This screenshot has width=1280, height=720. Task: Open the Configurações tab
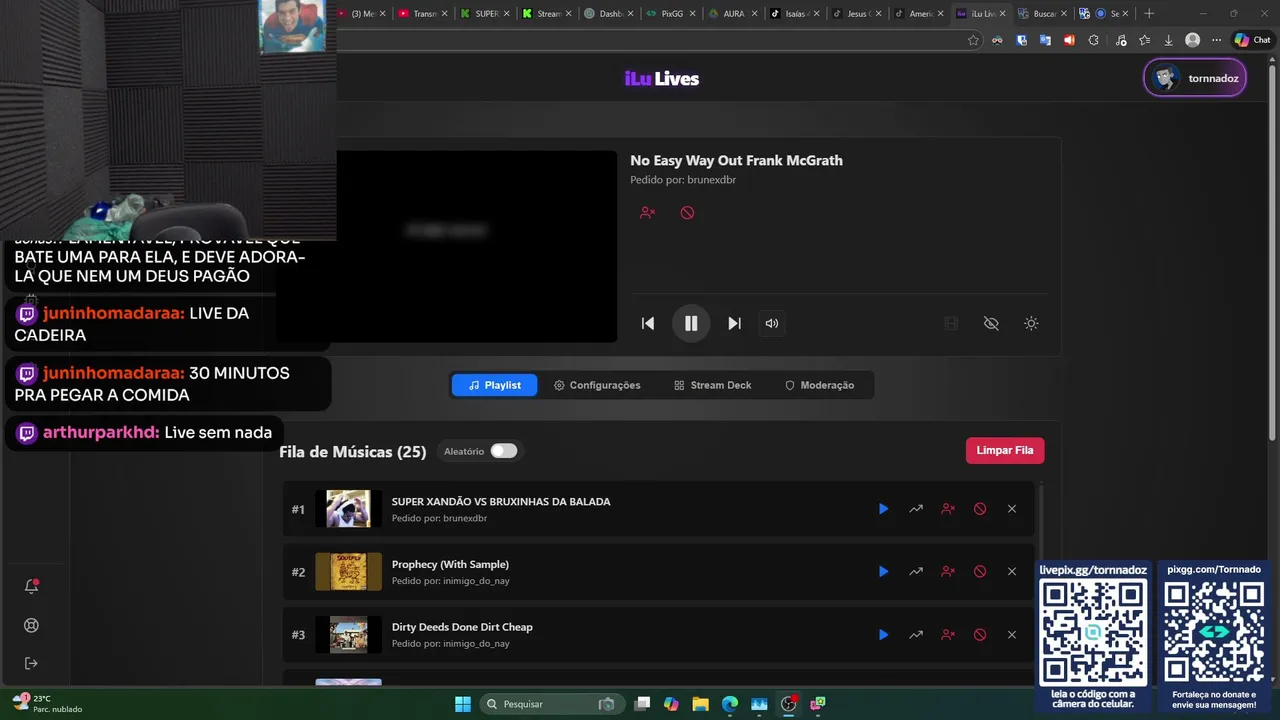tap(597, 385)
